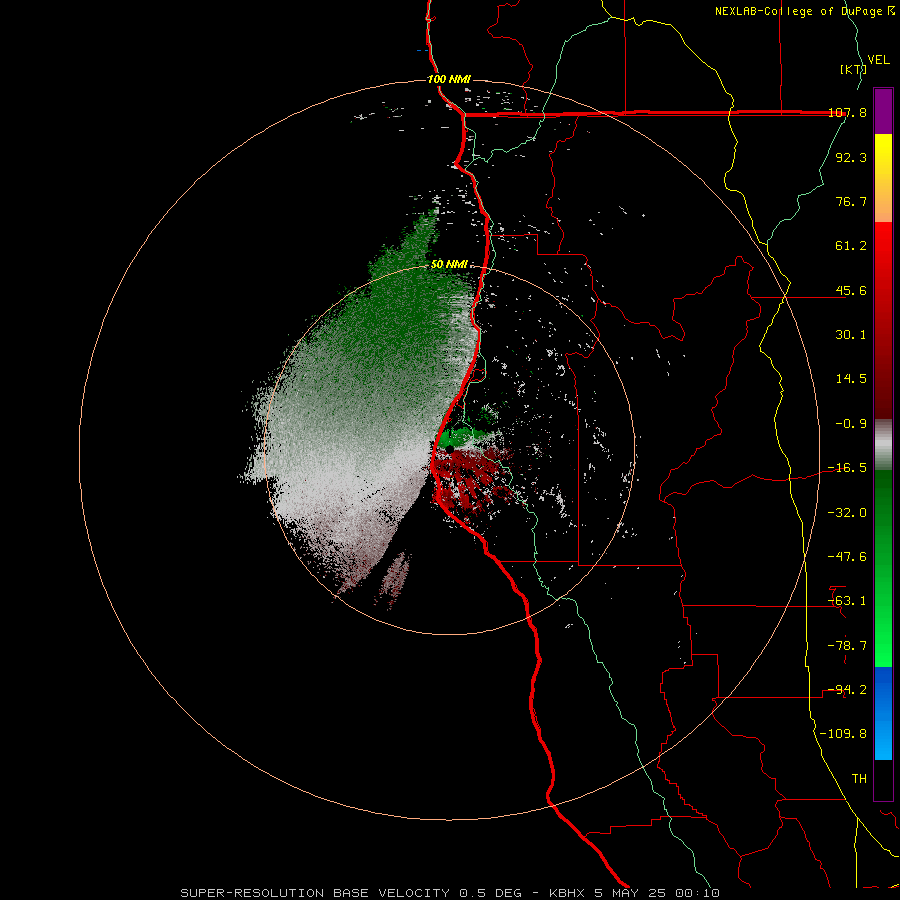
Task: Click the -78.7 legend value
Action: pyautogui.click(x=848, y=646)
